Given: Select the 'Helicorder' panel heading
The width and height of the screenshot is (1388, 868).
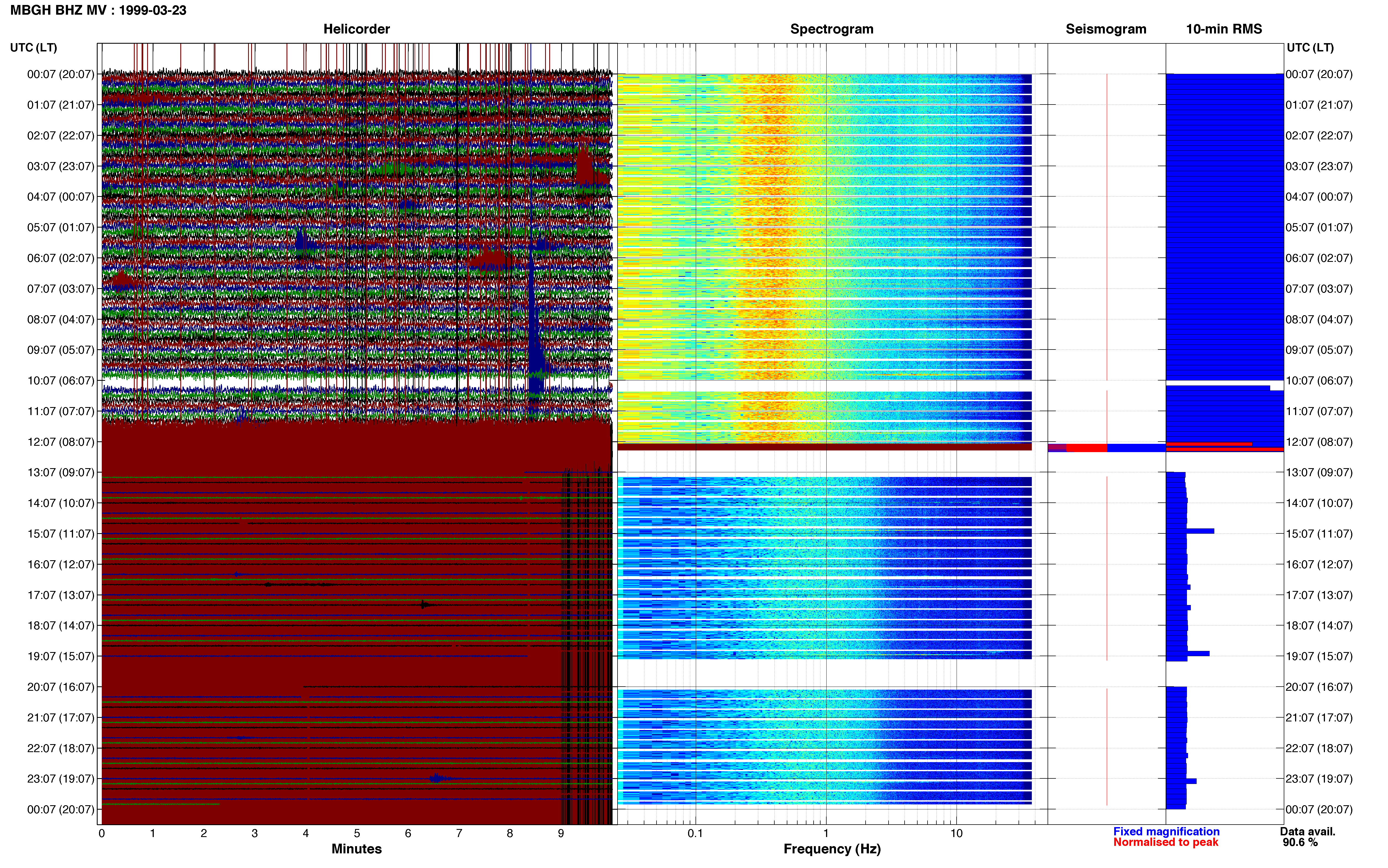Looking at the screenshot, I should tap(356, 29).
